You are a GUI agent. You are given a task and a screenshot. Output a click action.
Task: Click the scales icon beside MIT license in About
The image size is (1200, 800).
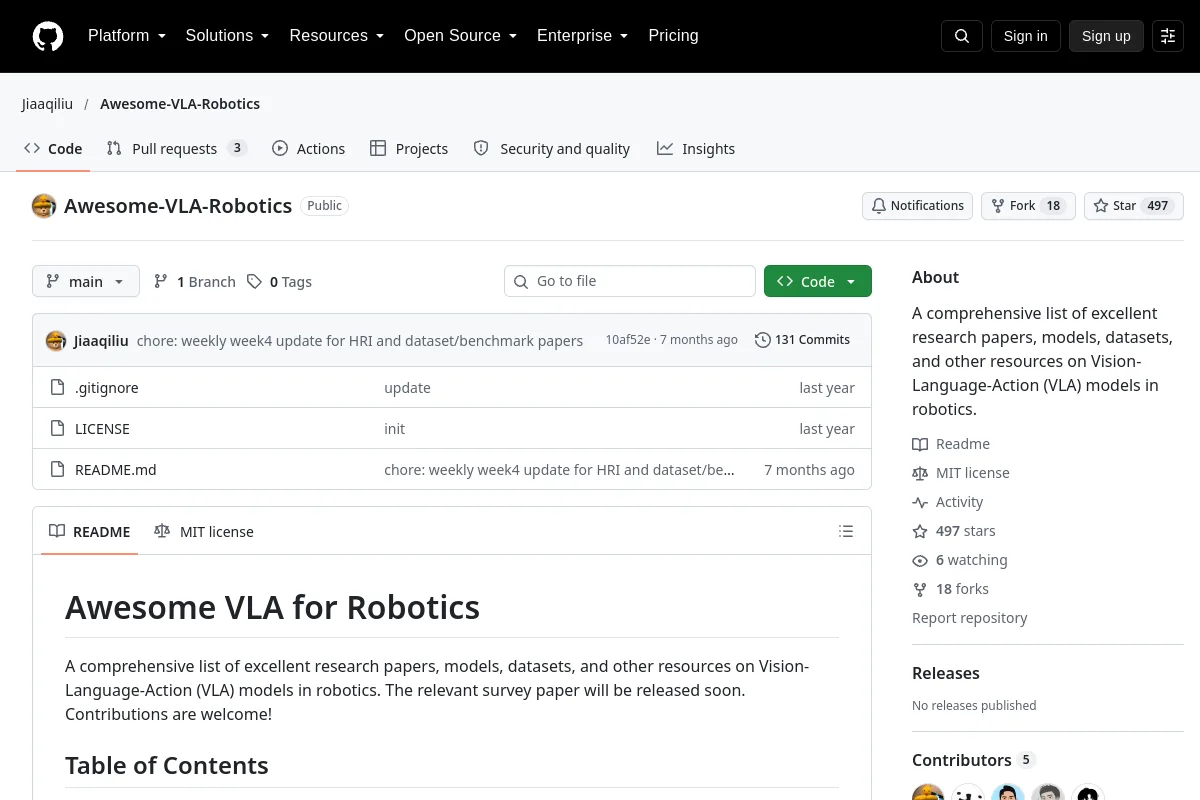click(920, 473)
